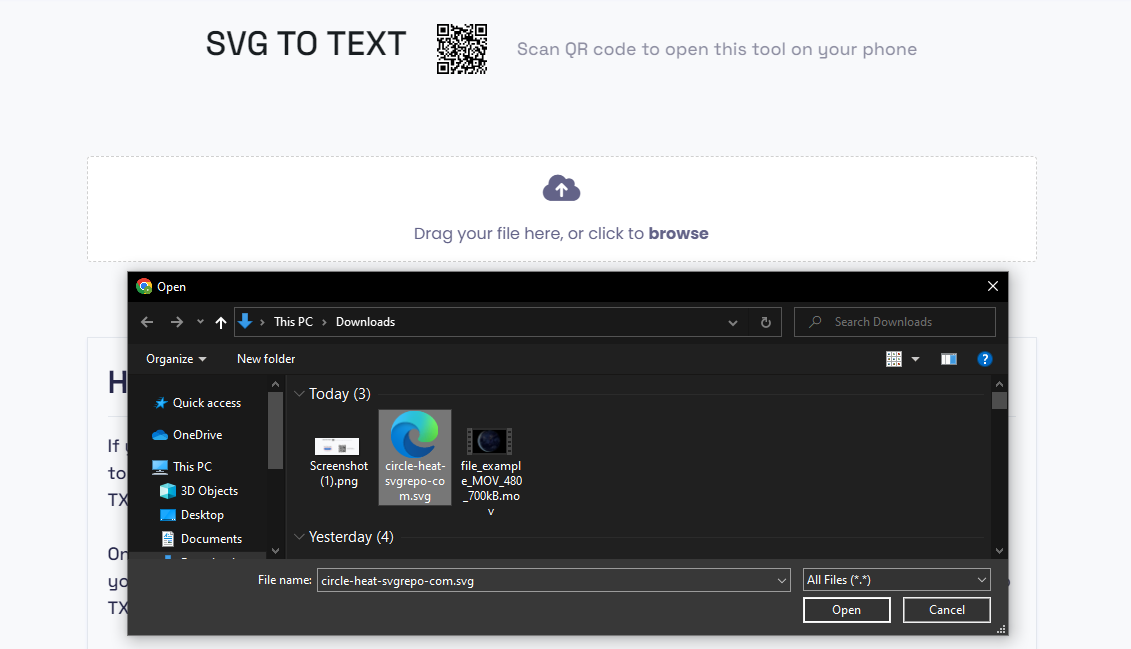Open the view layout dropdown arrow

(x=915, y=358)
